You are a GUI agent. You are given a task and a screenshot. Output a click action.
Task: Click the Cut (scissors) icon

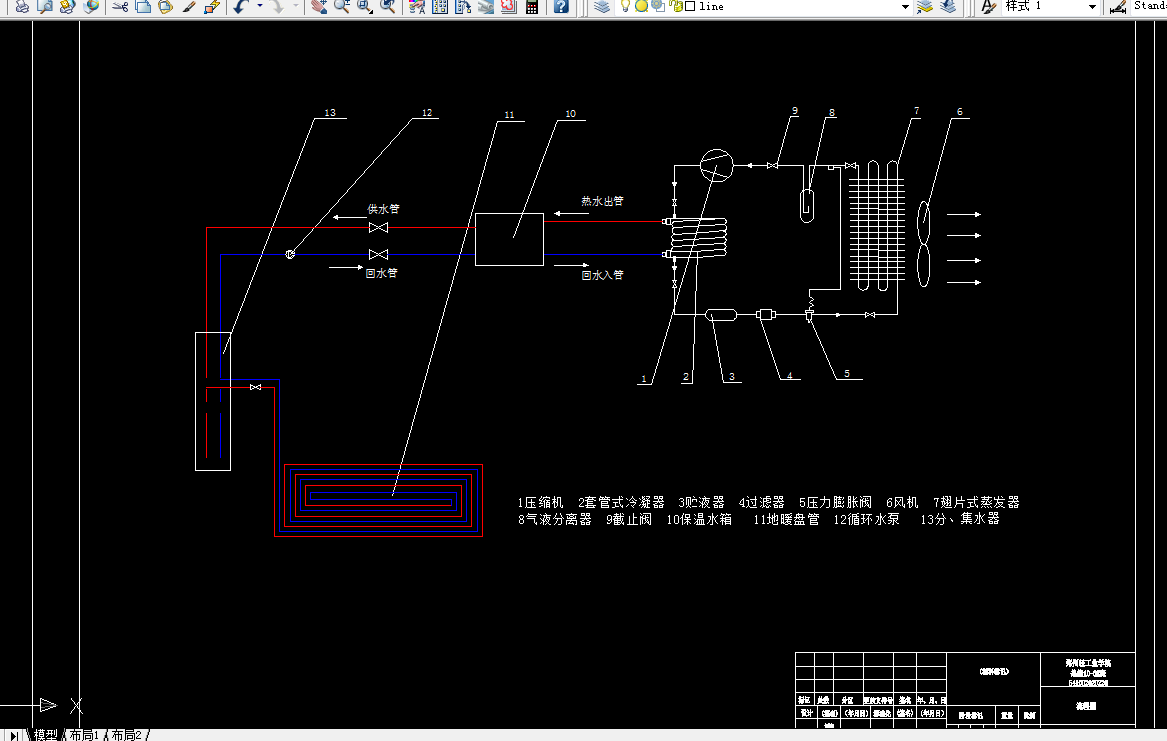(121, 7)
